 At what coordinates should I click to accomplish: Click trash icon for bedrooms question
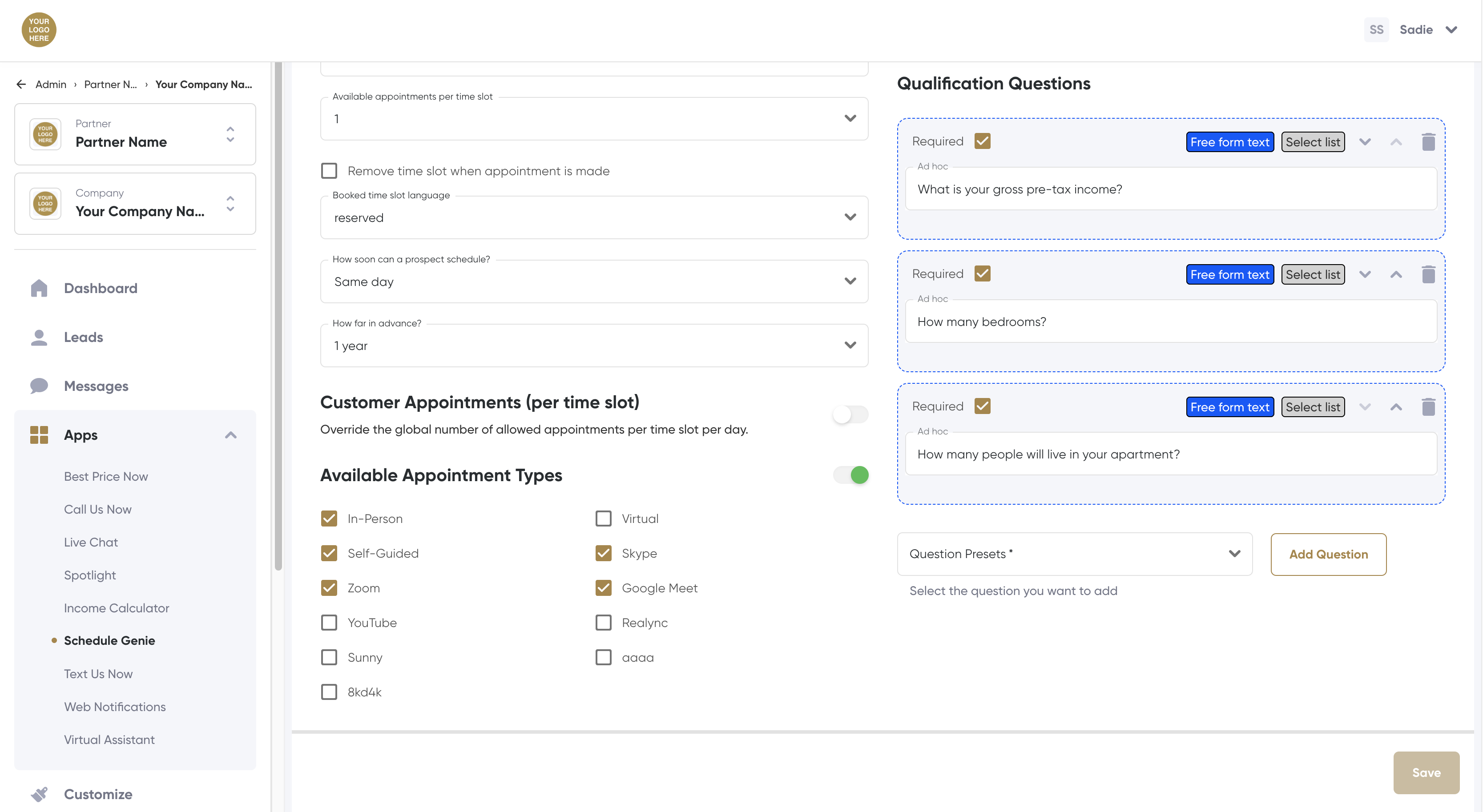1428,274
